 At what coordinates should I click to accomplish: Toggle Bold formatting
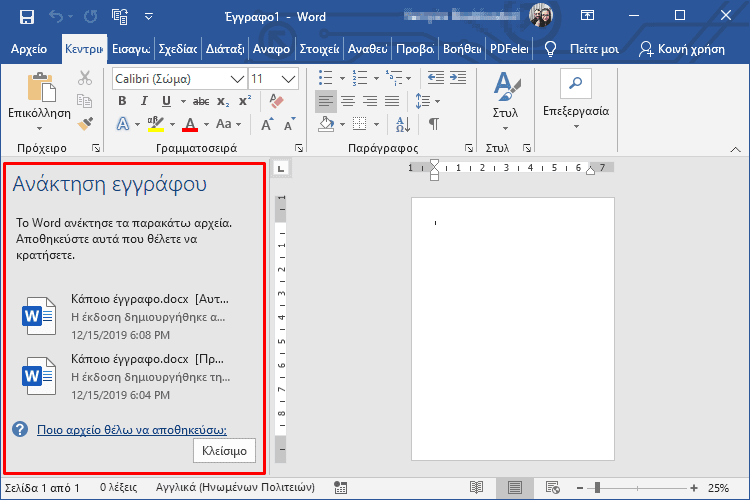point(122,101)
